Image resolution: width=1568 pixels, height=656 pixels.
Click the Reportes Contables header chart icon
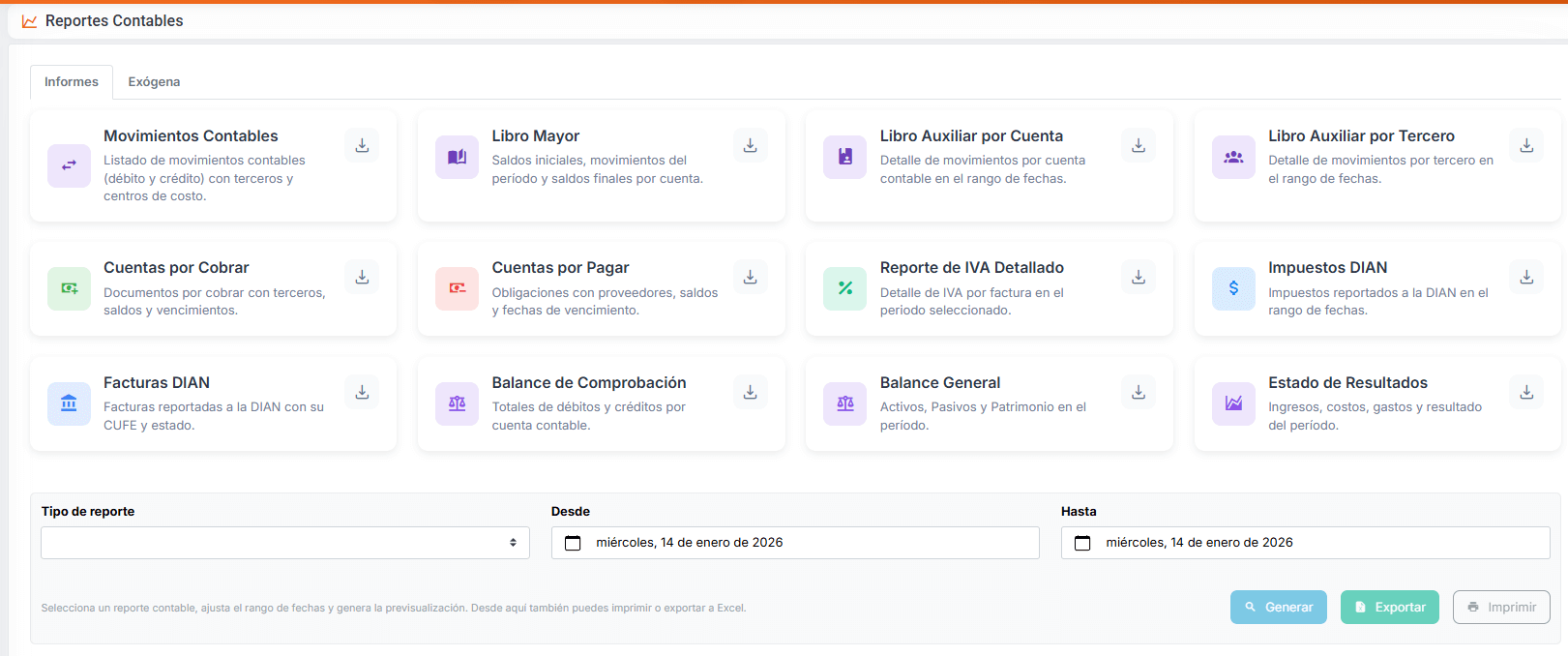[x=29, y=21]
